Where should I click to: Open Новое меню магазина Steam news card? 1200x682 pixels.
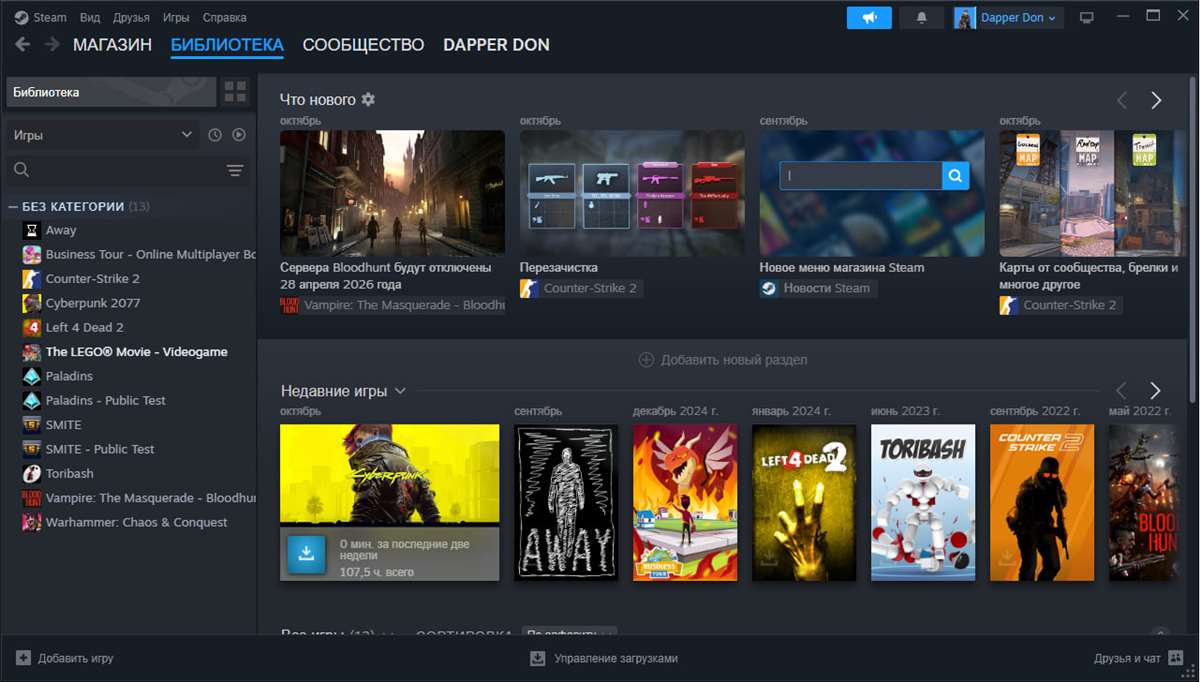872,193
